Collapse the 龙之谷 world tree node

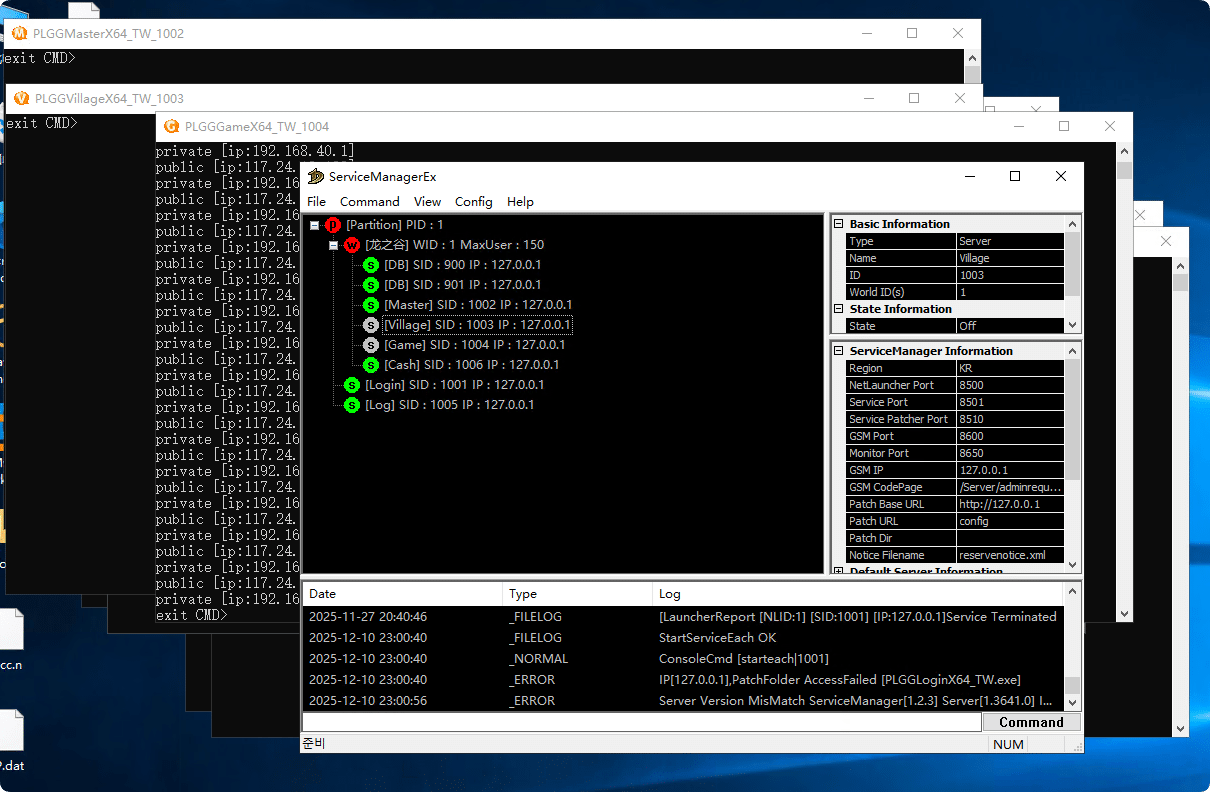(x=334, y=245)
